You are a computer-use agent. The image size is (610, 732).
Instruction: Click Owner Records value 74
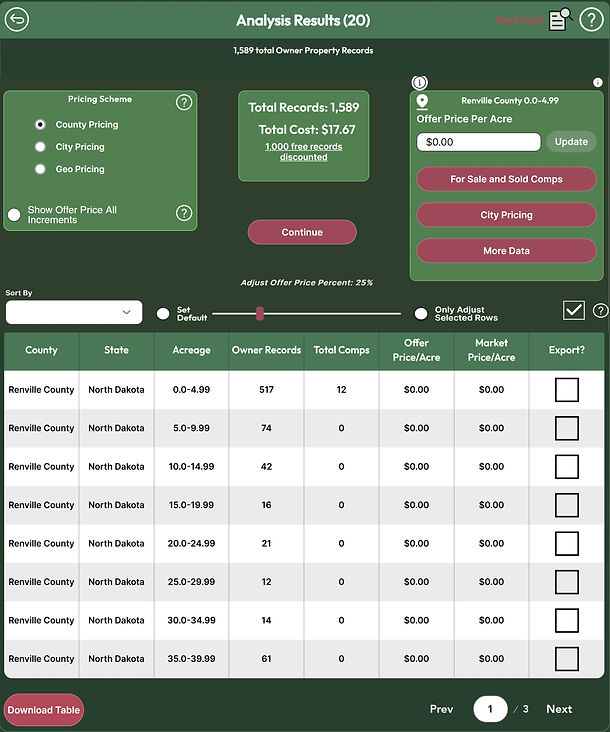[x=266, y=428]
